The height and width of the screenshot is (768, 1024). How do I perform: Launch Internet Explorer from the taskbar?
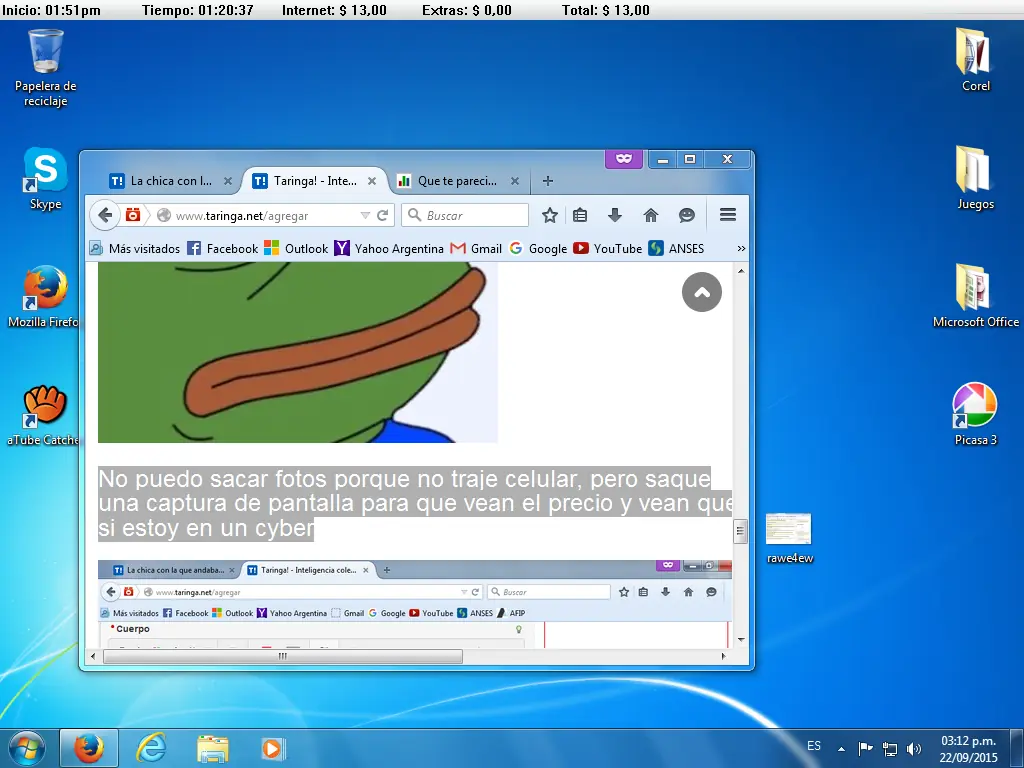(151, 748)
